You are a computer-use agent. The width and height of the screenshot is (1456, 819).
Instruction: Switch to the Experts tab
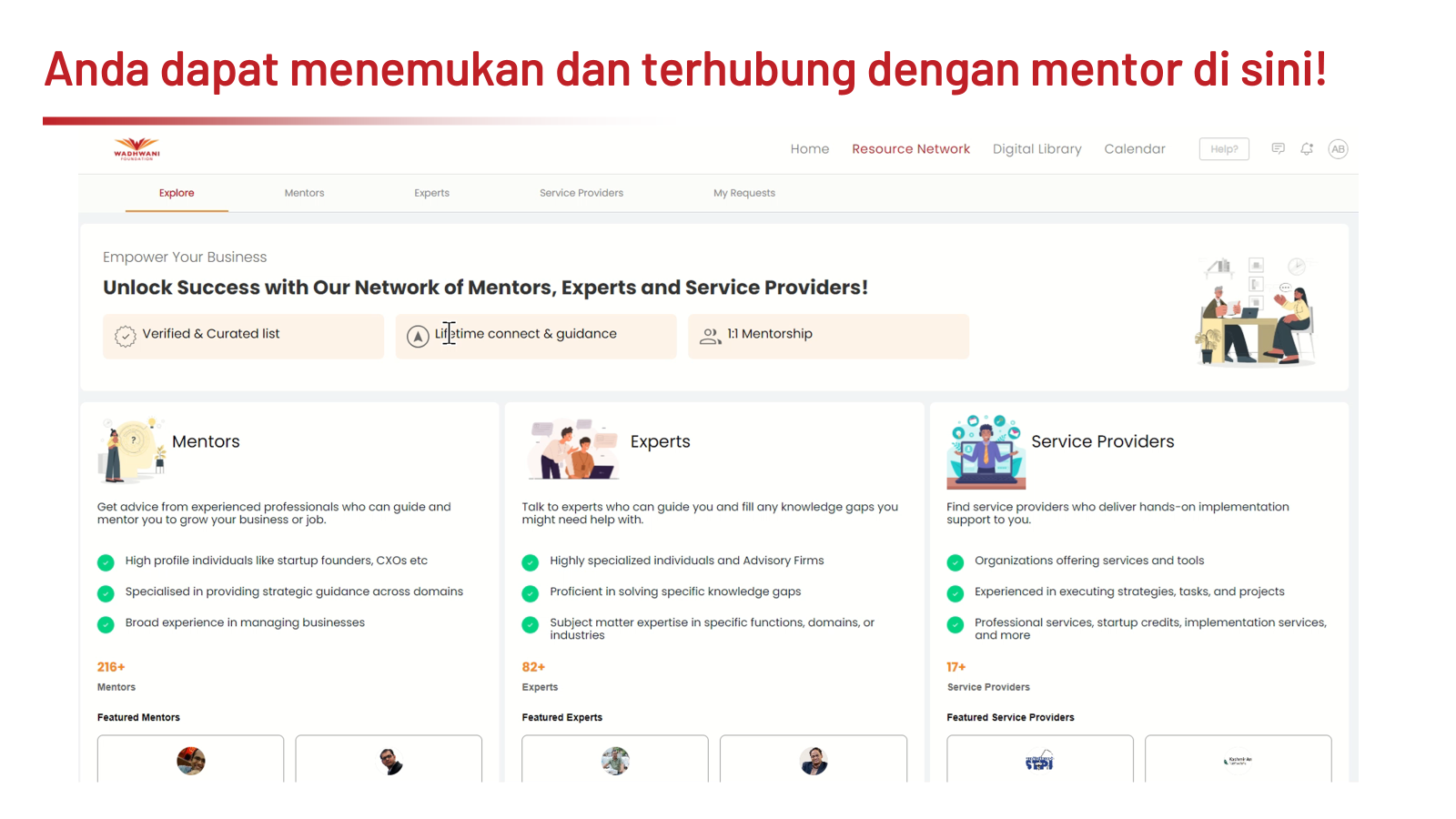pyautogui.click(x=431, y=193)
